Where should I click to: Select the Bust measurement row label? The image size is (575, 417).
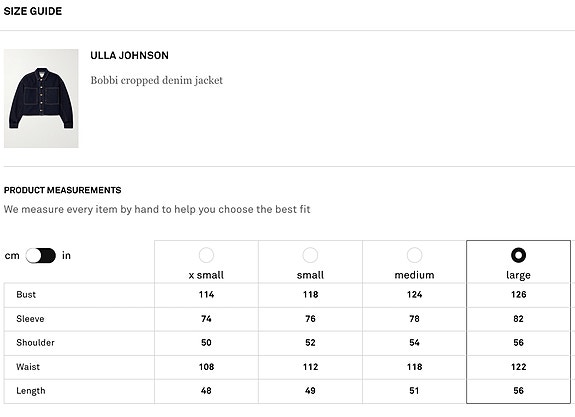[26, 295]
